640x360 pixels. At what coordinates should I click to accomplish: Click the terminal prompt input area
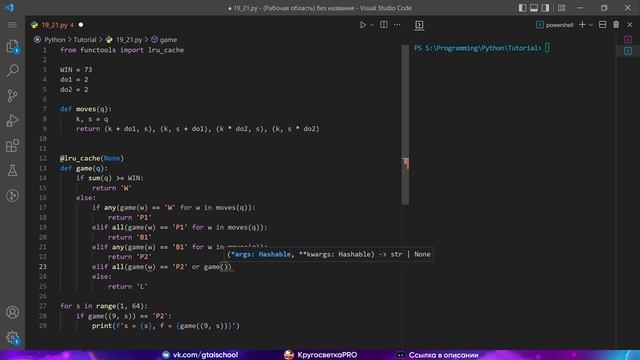(x=547, y=48)
